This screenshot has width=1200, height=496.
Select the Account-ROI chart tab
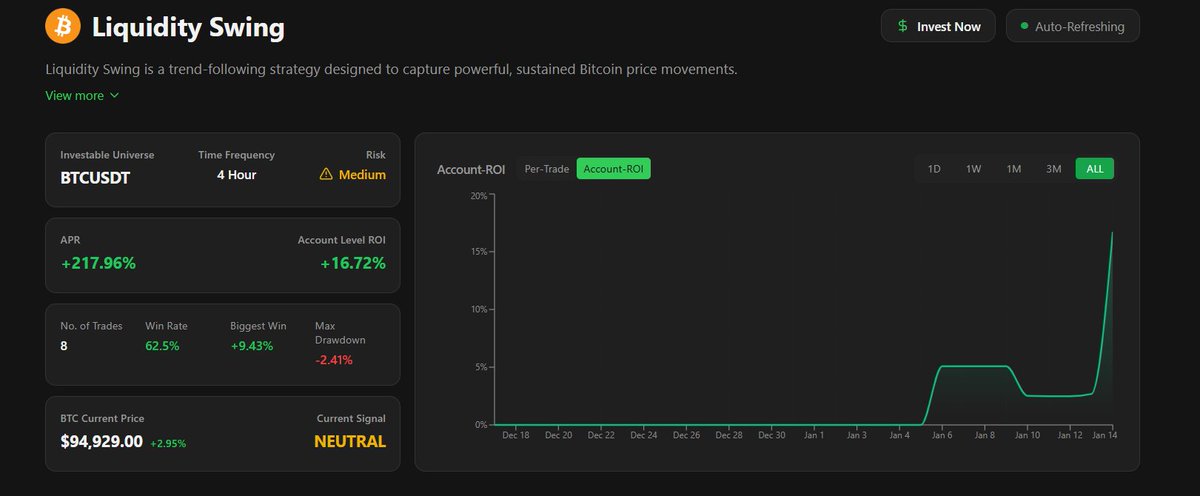coord(614,169)
